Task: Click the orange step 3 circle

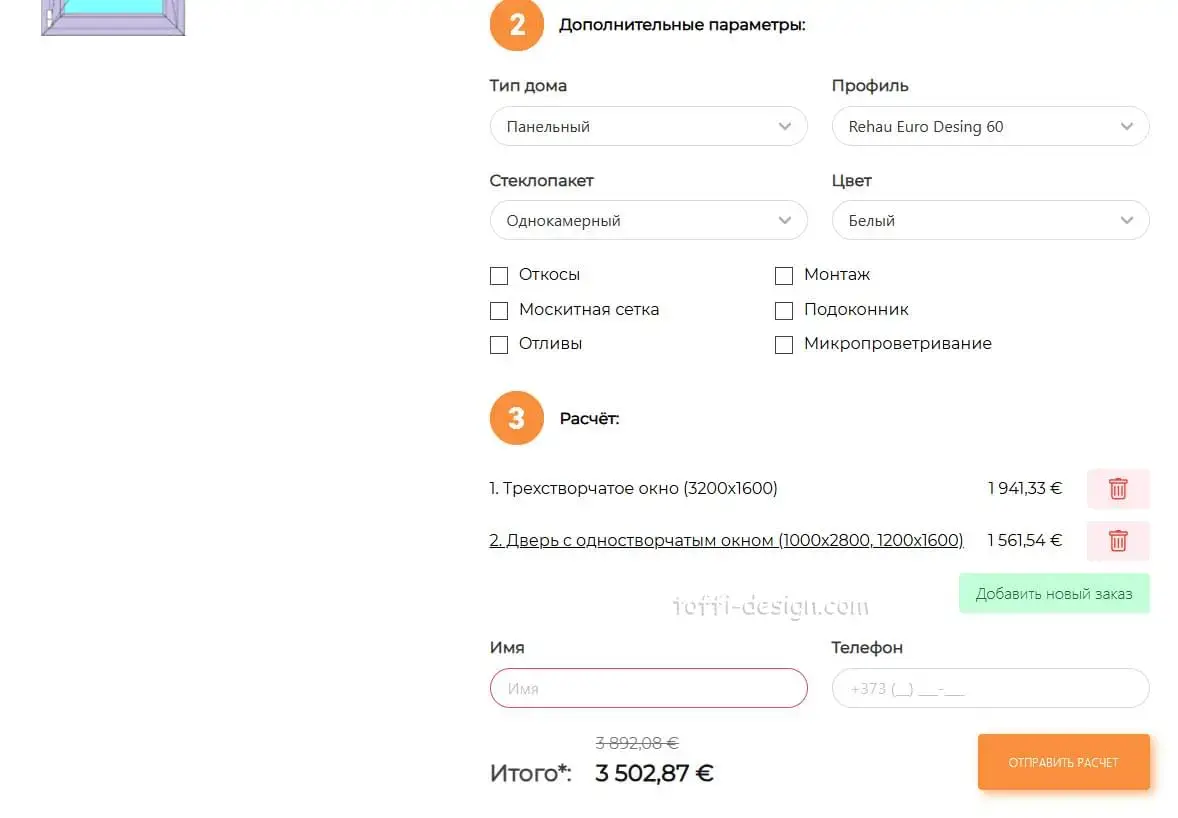Action: tap(516, 418)
